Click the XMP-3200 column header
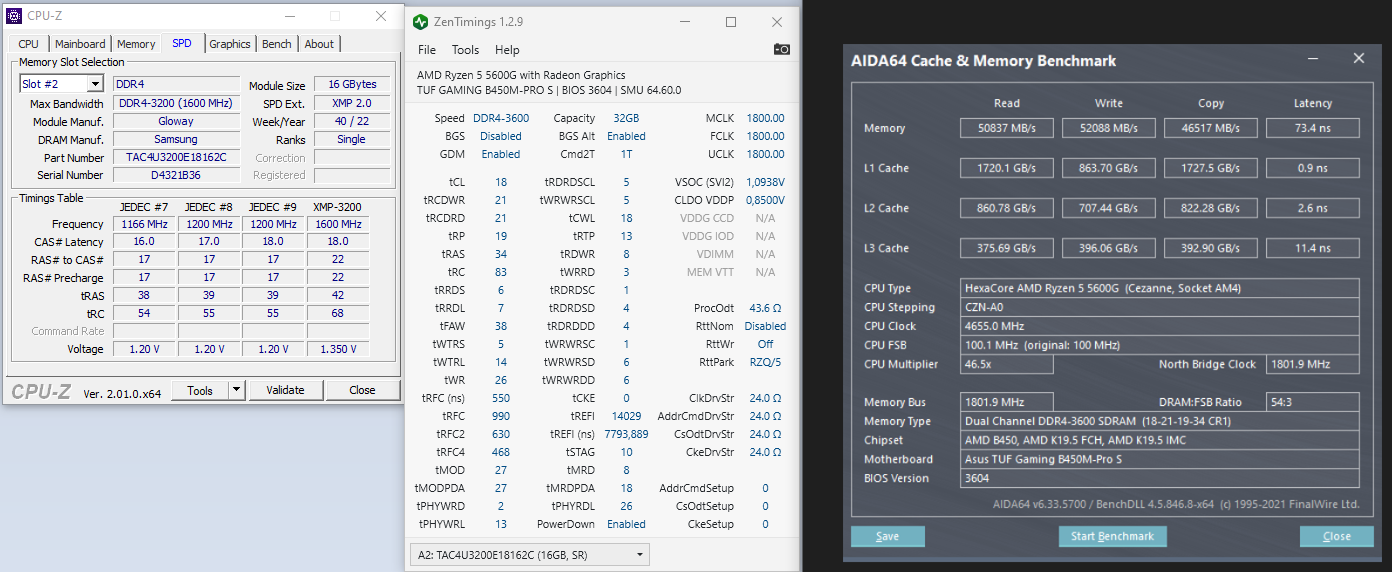This screenshot has width=1392, height=572. pos(338,207)
